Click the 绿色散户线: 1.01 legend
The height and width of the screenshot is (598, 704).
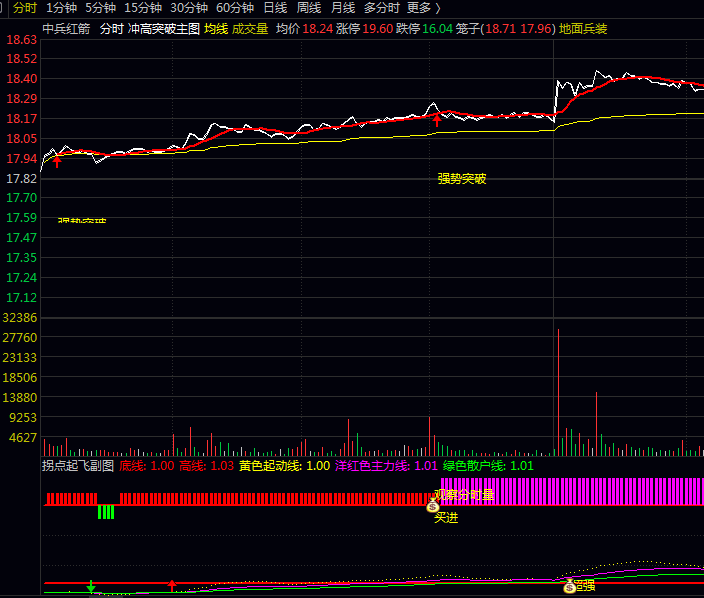(488, 466)
